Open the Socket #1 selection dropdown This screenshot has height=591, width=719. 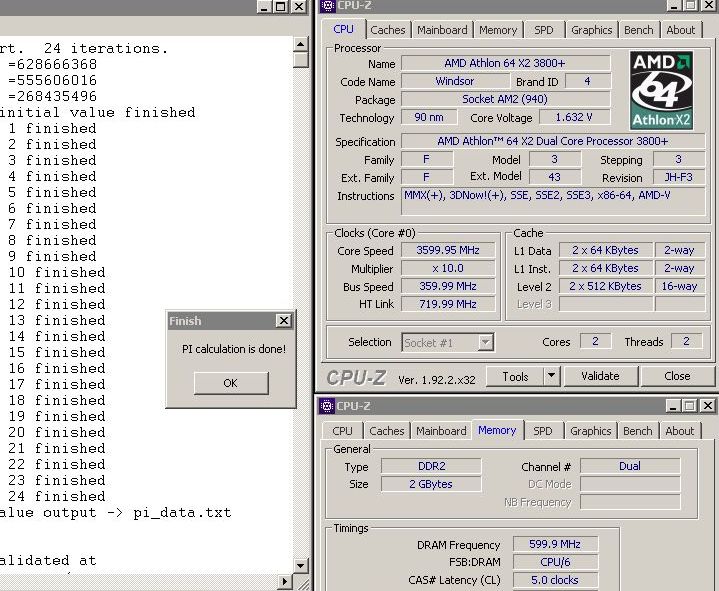coord(485,342)
